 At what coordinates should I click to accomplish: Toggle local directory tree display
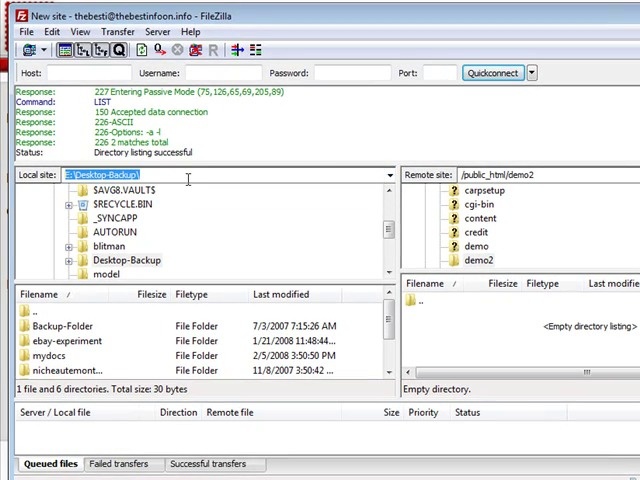tap(83, 50)
